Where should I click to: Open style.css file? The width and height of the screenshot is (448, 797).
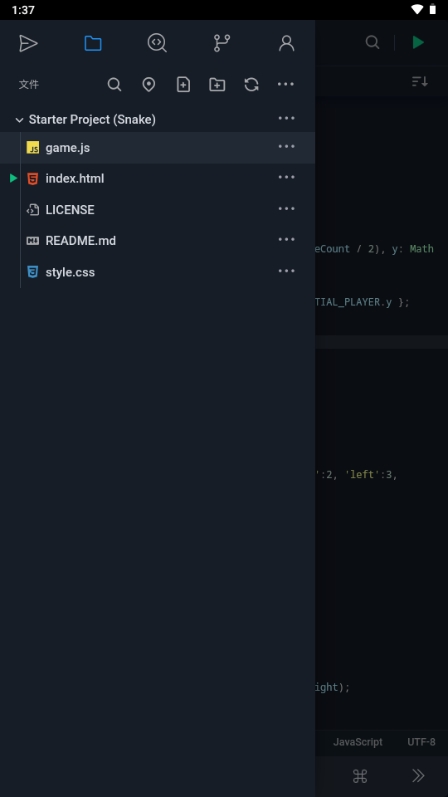(x=158, y=272)
